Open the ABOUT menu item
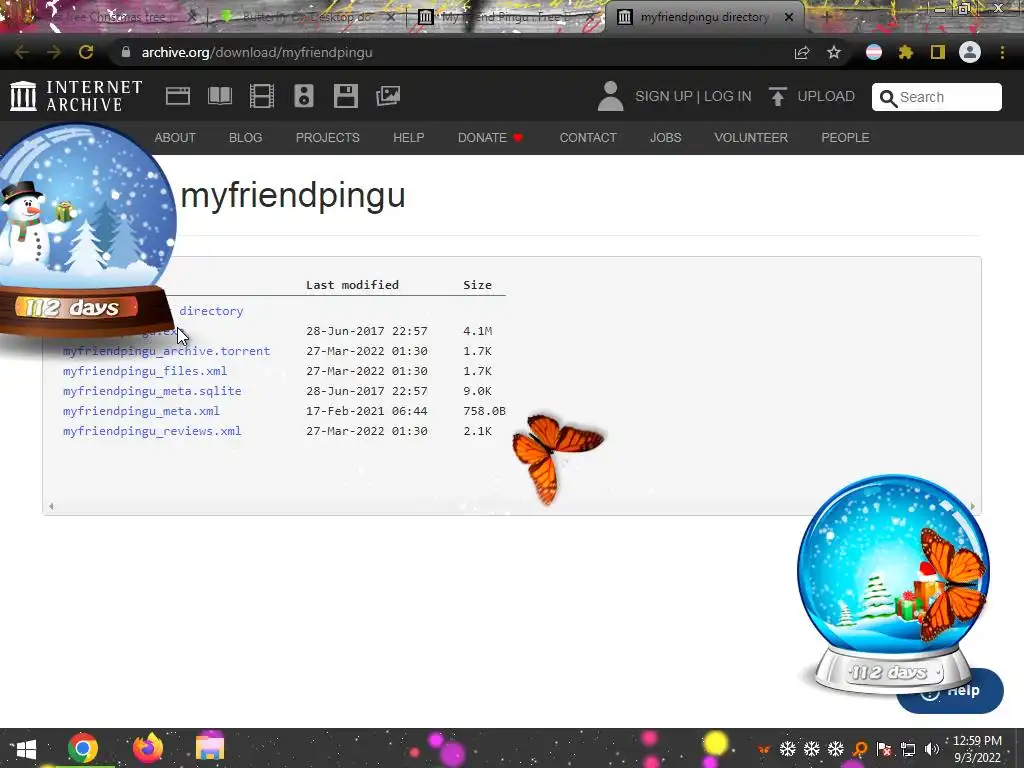1024x768 pixels. (175, 138)
